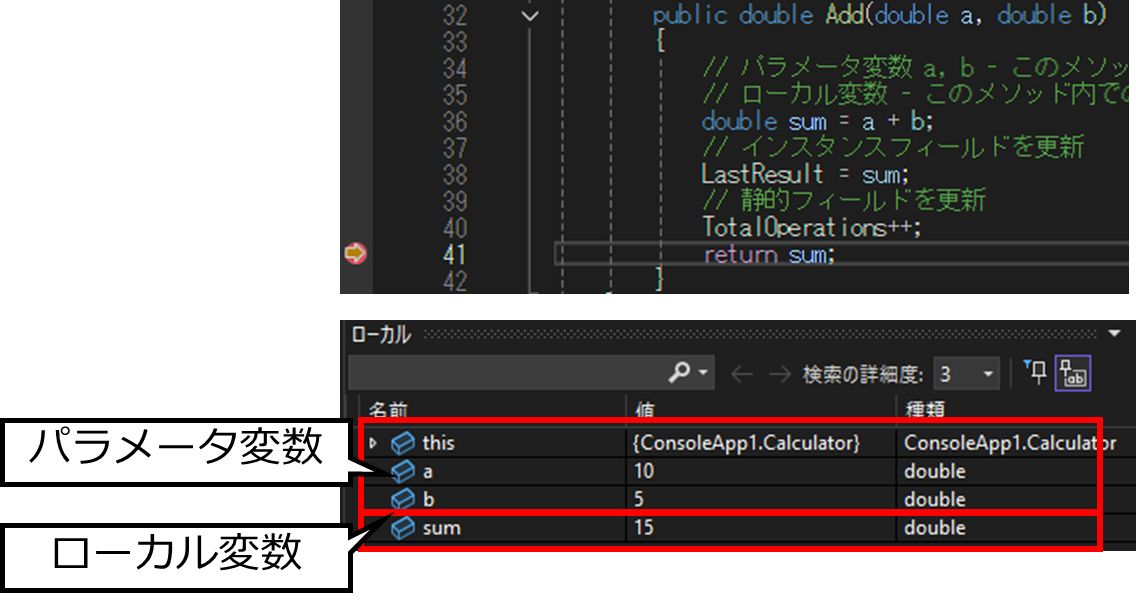
Task: Toggle the highlighted 'ab' view icon
Action: [x=1073, y=374]
